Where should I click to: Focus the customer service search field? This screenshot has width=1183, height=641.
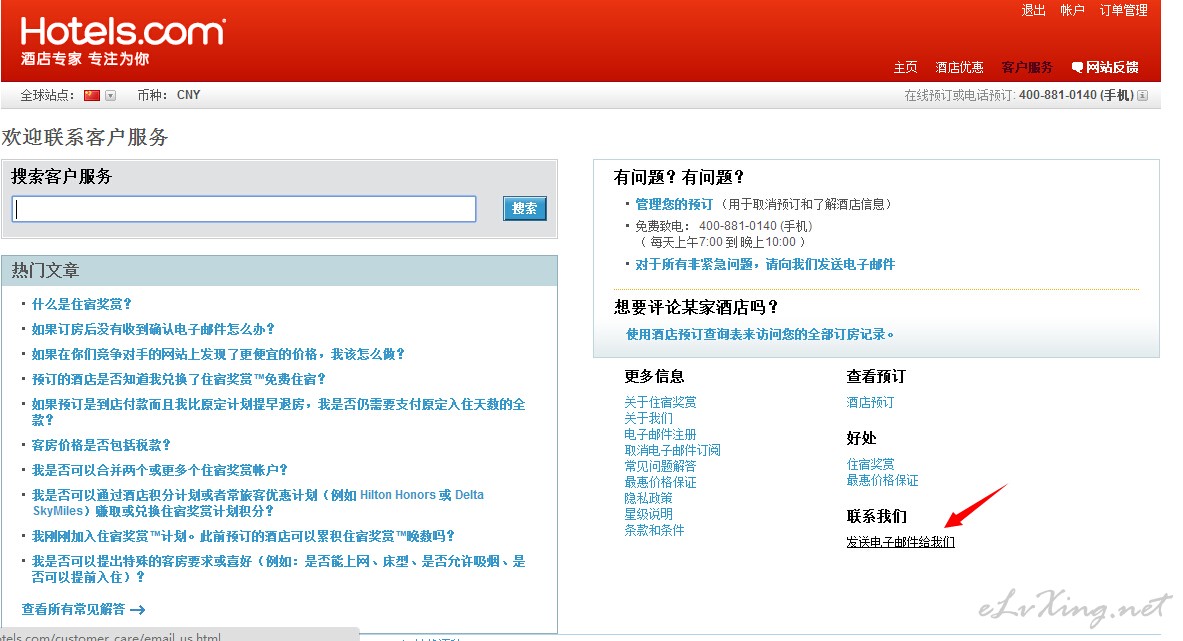tap(243, 209)
